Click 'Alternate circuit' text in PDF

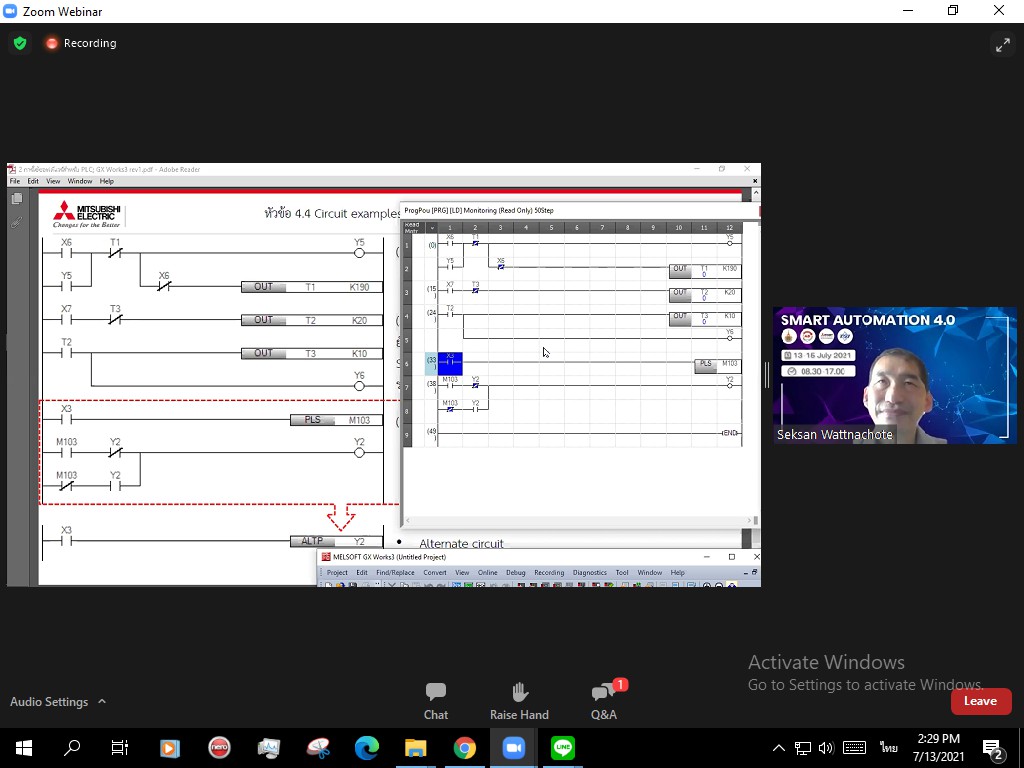[461, 543]
